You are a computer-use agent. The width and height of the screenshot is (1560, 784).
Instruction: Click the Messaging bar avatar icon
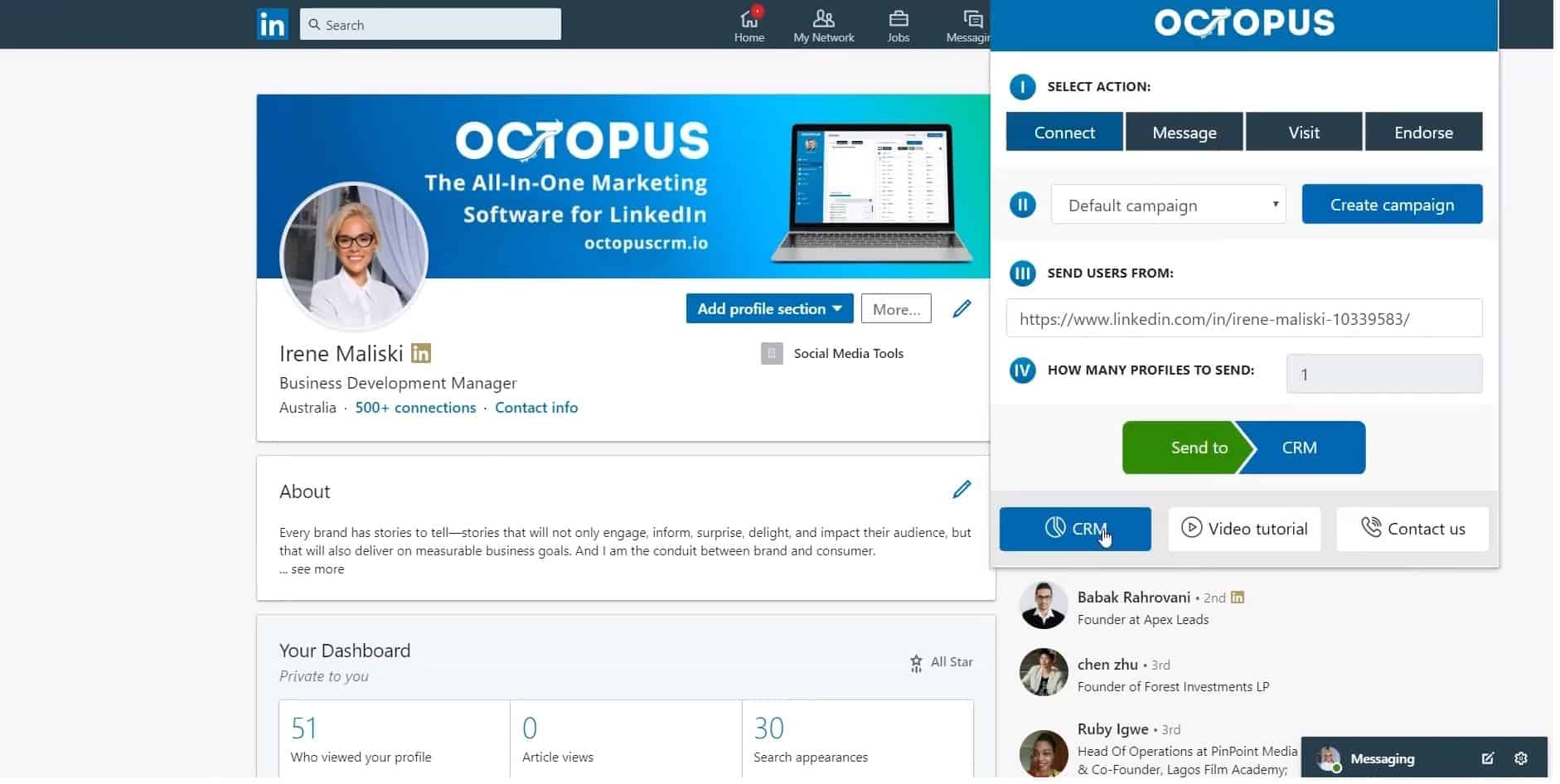tap(1330, 758)
